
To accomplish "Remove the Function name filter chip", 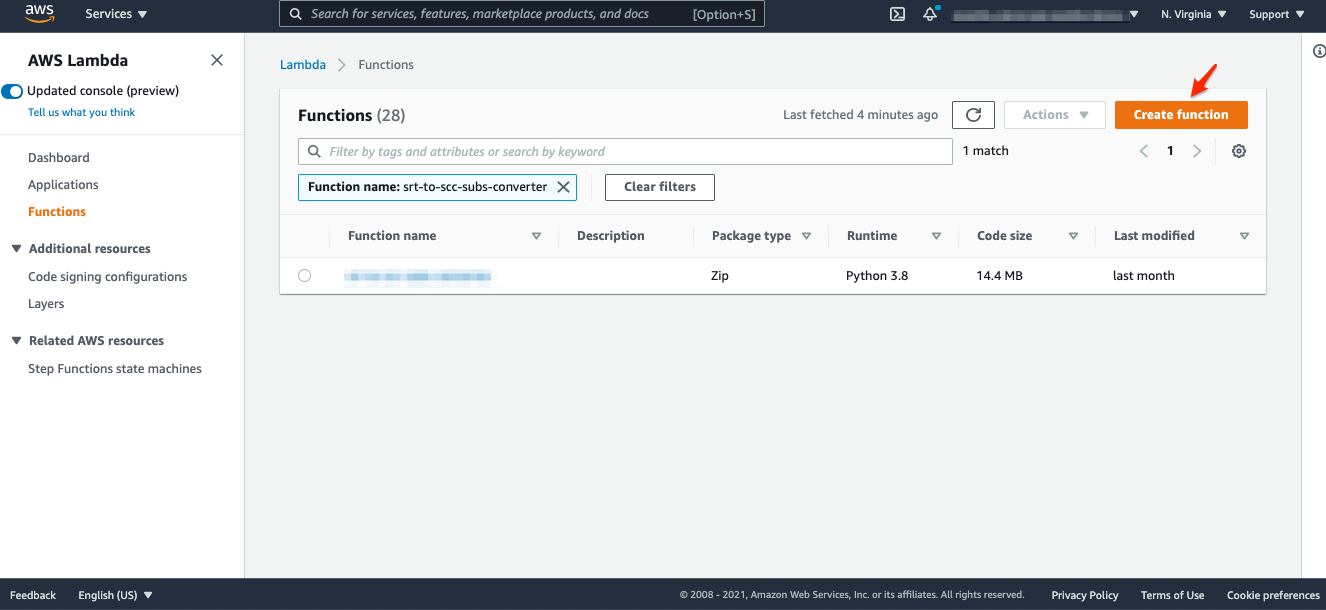I will (563, 187).
